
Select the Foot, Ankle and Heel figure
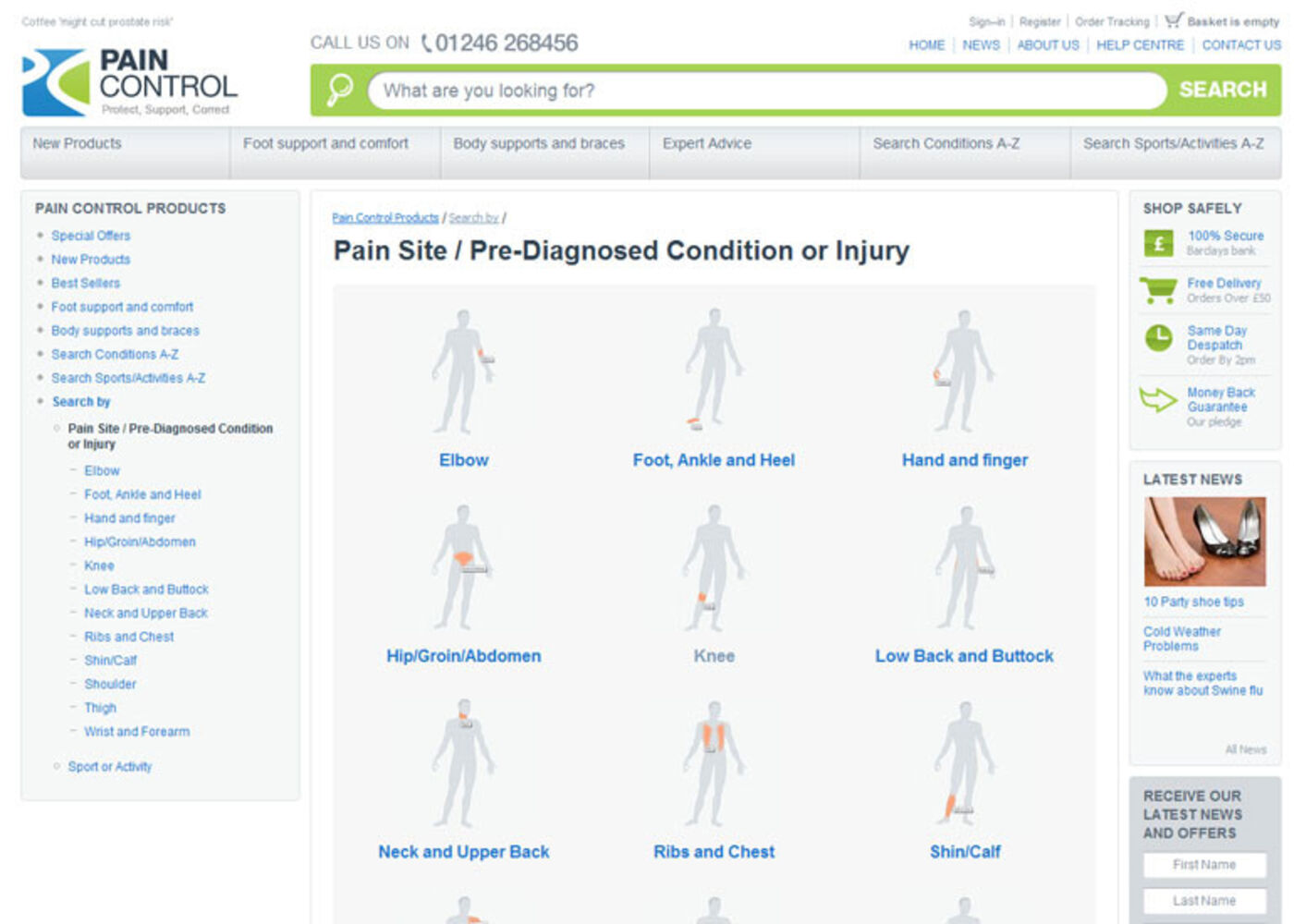[x=713, y=371]
